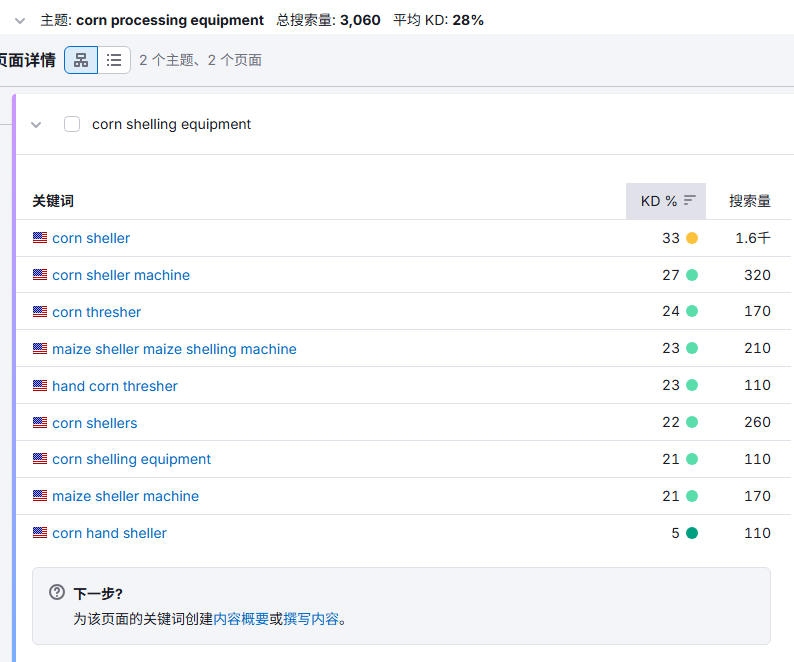
Task: Switch to grouped card view icon
Action: (81, 60)
